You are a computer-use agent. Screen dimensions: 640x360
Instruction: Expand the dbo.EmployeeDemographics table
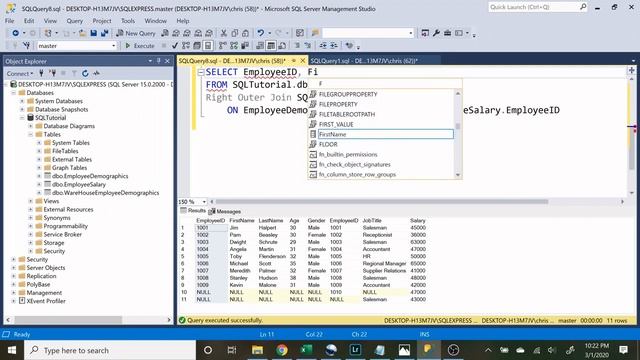coord(39,176)
